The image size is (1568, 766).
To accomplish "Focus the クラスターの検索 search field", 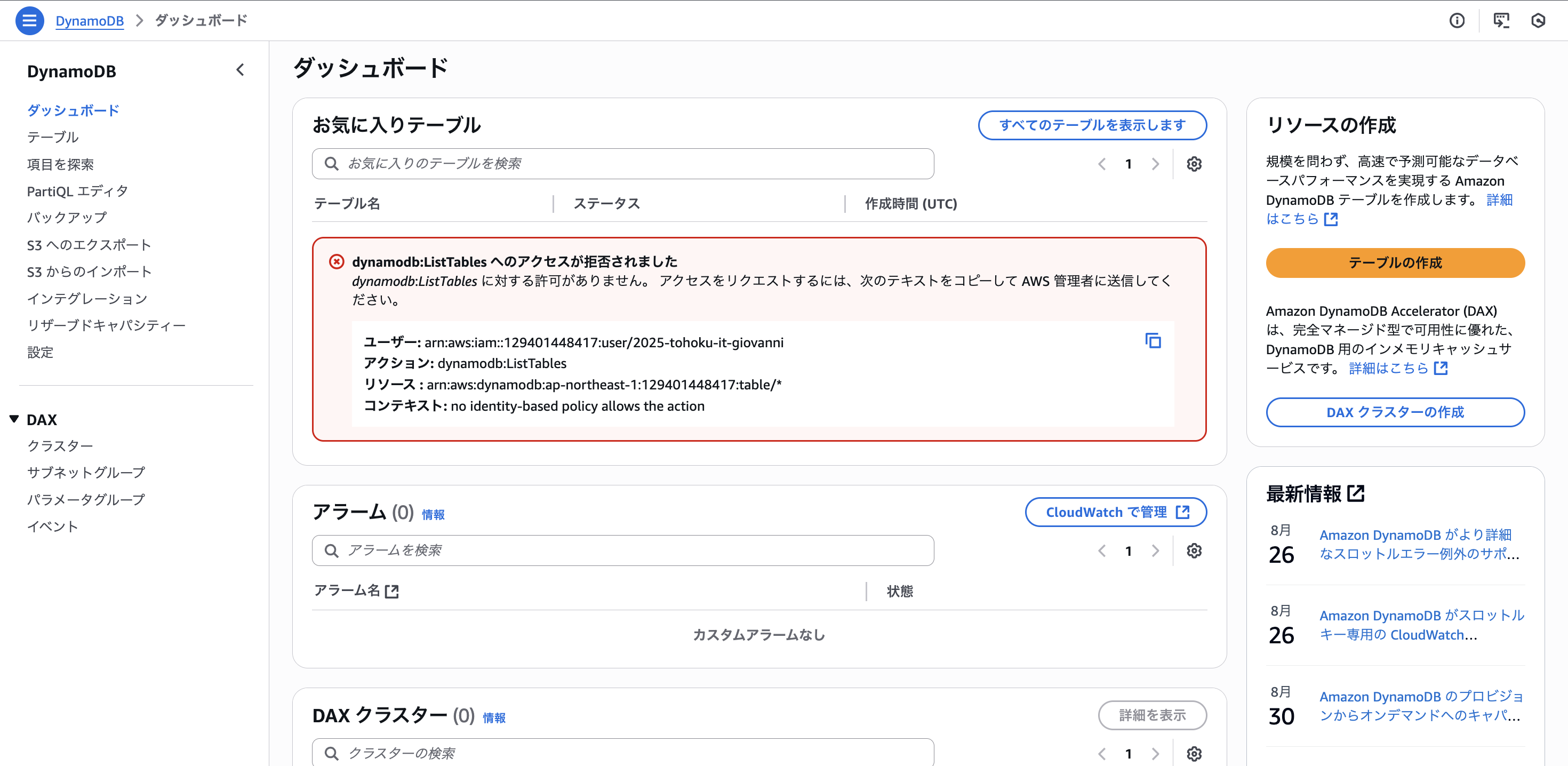I will click(x=623, y=753).
